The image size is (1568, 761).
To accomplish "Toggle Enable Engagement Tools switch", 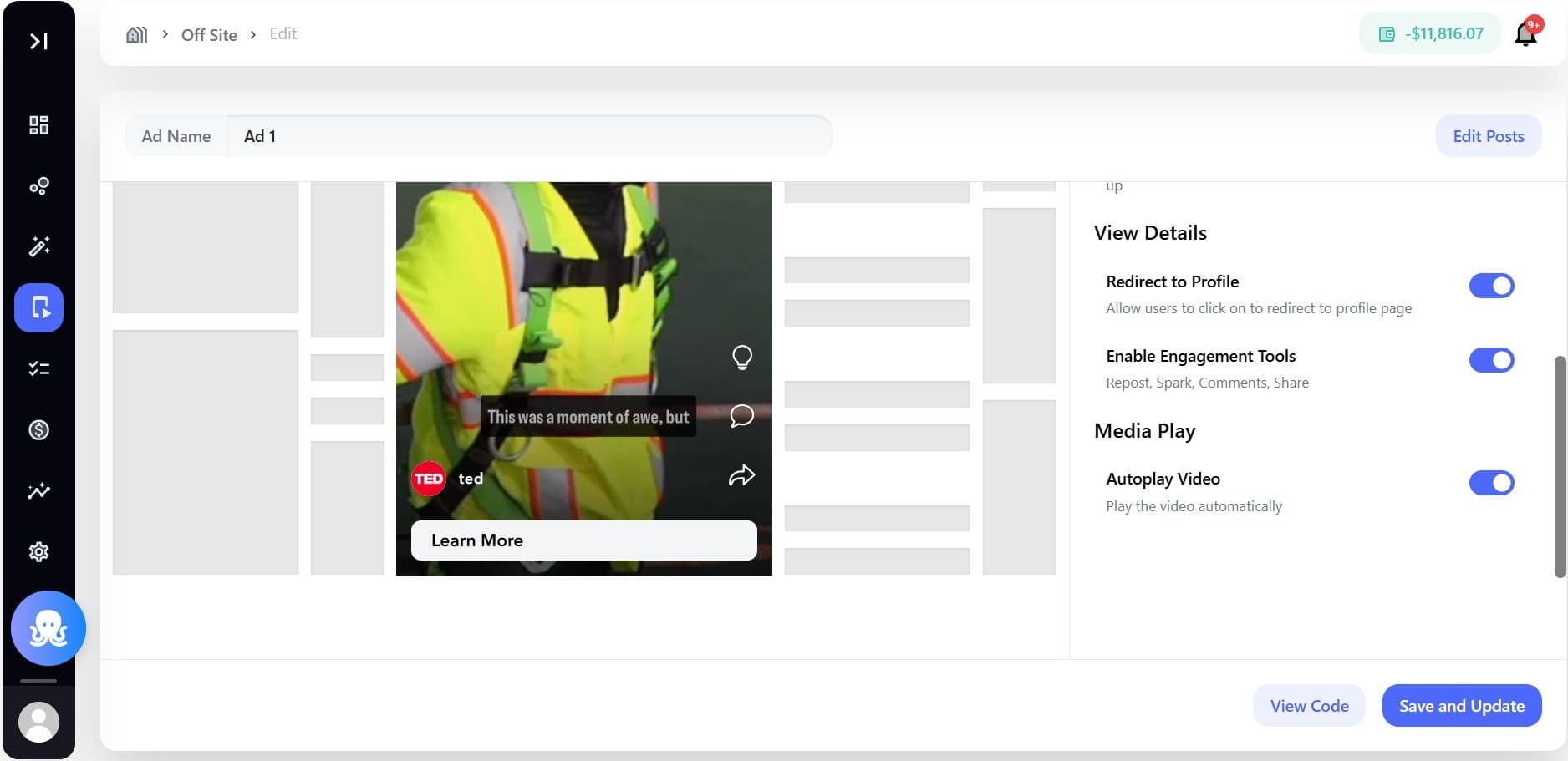I will 1492,360.
